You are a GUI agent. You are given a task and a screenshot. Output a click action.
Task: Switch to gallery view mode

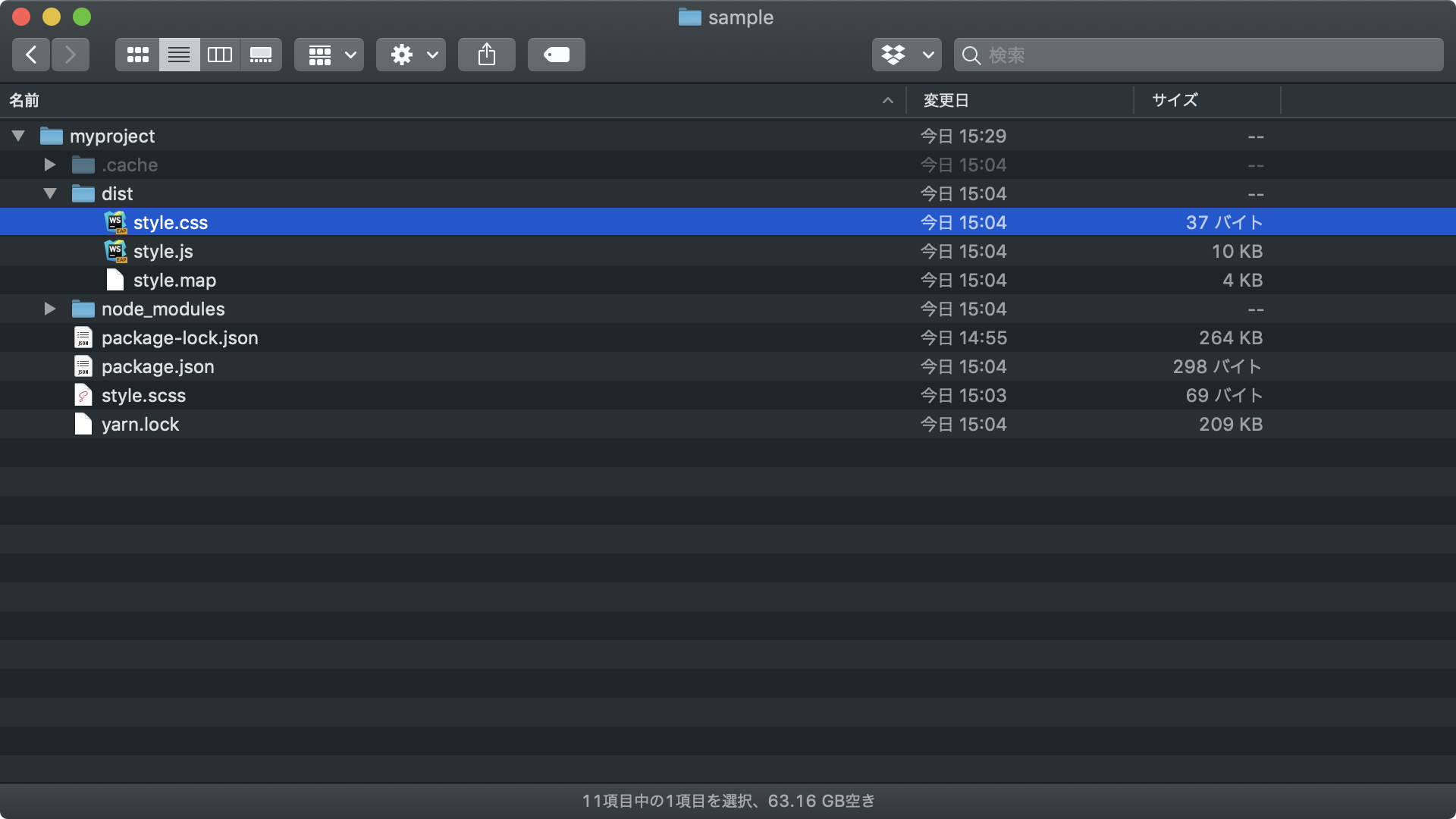pyautogui.click(x=261, y=55)
